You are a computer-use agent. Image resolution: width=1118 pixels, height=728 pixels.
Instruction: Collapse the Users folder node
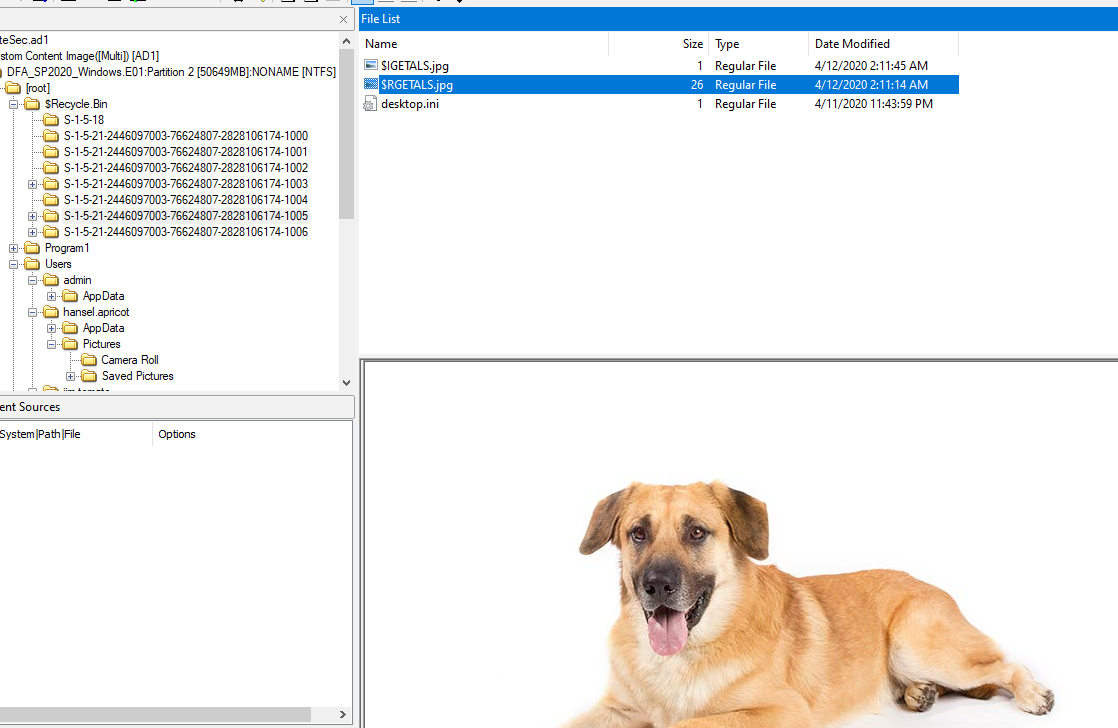click(x=14, y=264)
